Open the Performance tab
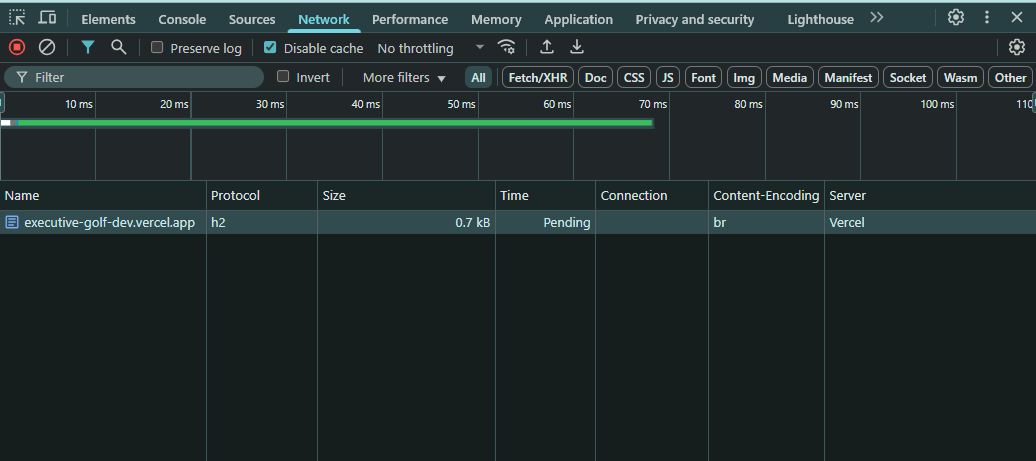 (410, 20)
